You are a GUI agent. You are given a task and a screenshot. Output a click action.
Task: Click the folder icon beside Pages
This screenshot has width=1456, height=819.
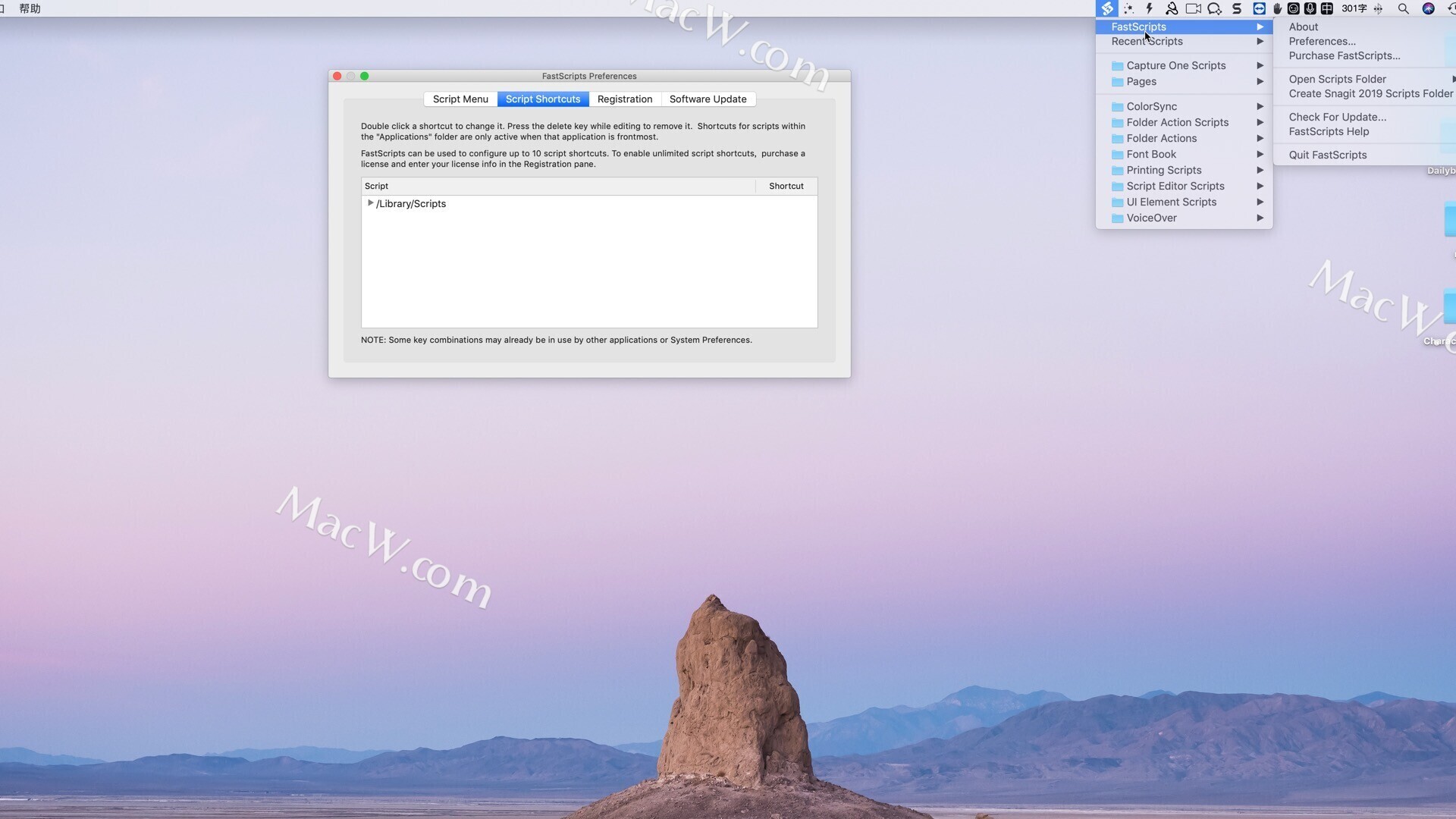1117,82
